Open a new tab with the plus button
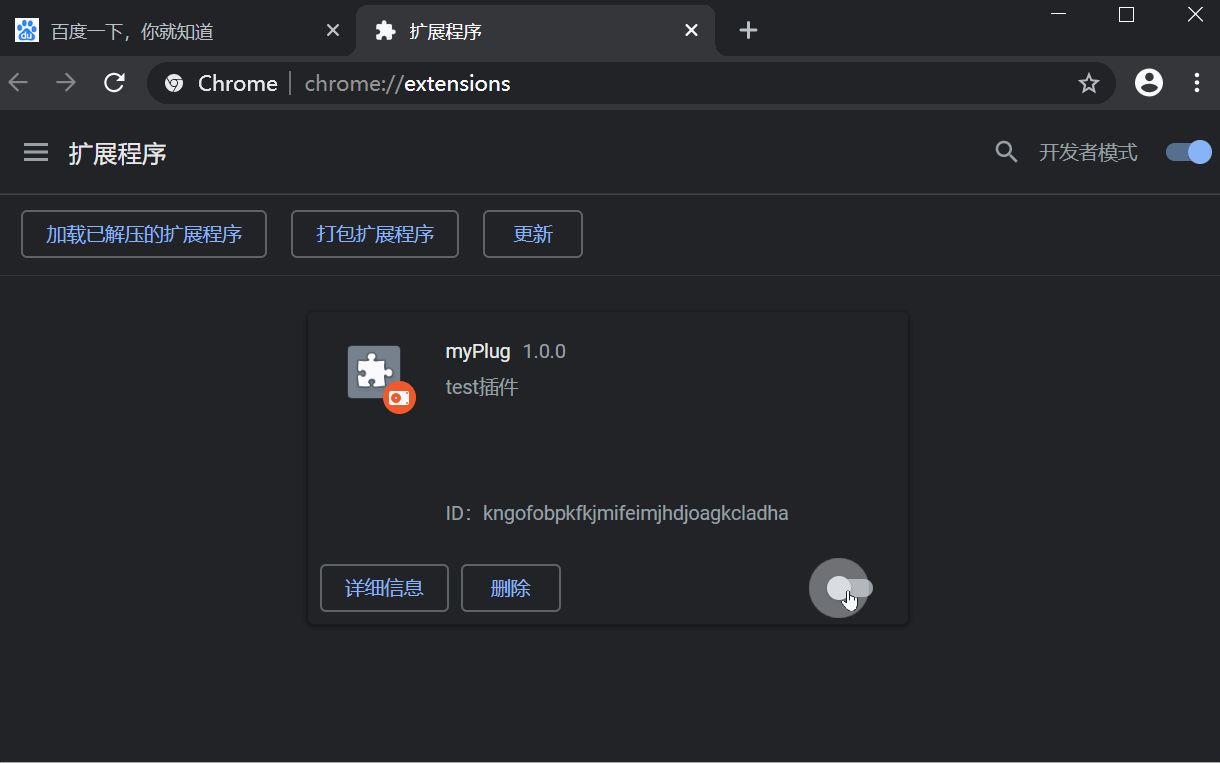Viewport: 1220px width, 763px height. (747, 30)
